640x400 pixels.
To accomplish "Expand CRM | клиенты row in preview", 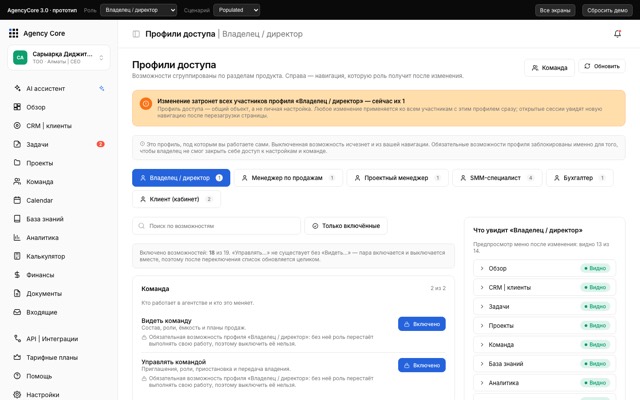I will tap(482, 287).
